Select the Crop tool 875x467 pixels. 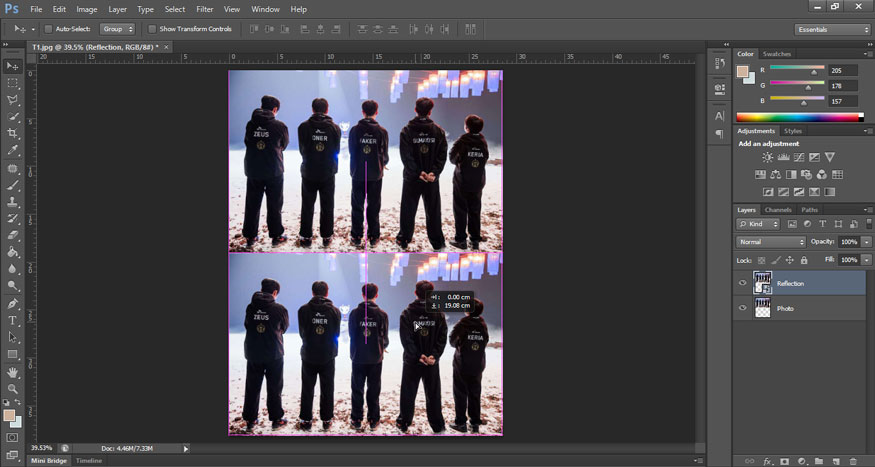pyautogui.click(x=13, y=133)
